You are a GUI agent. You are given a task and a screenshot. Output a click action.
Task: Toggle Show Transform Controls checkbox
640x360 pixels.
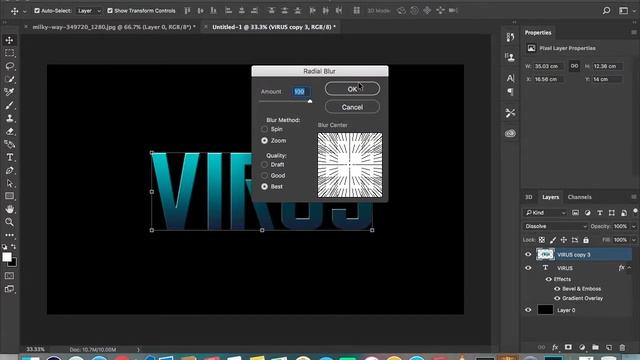(110, 11)
